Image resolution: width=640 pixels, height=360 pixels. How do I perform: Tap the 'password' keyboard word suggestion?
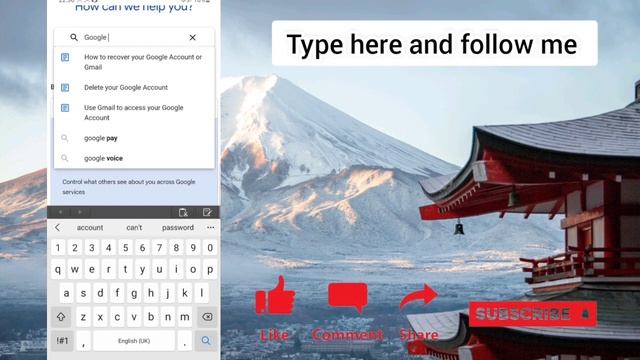178,228
